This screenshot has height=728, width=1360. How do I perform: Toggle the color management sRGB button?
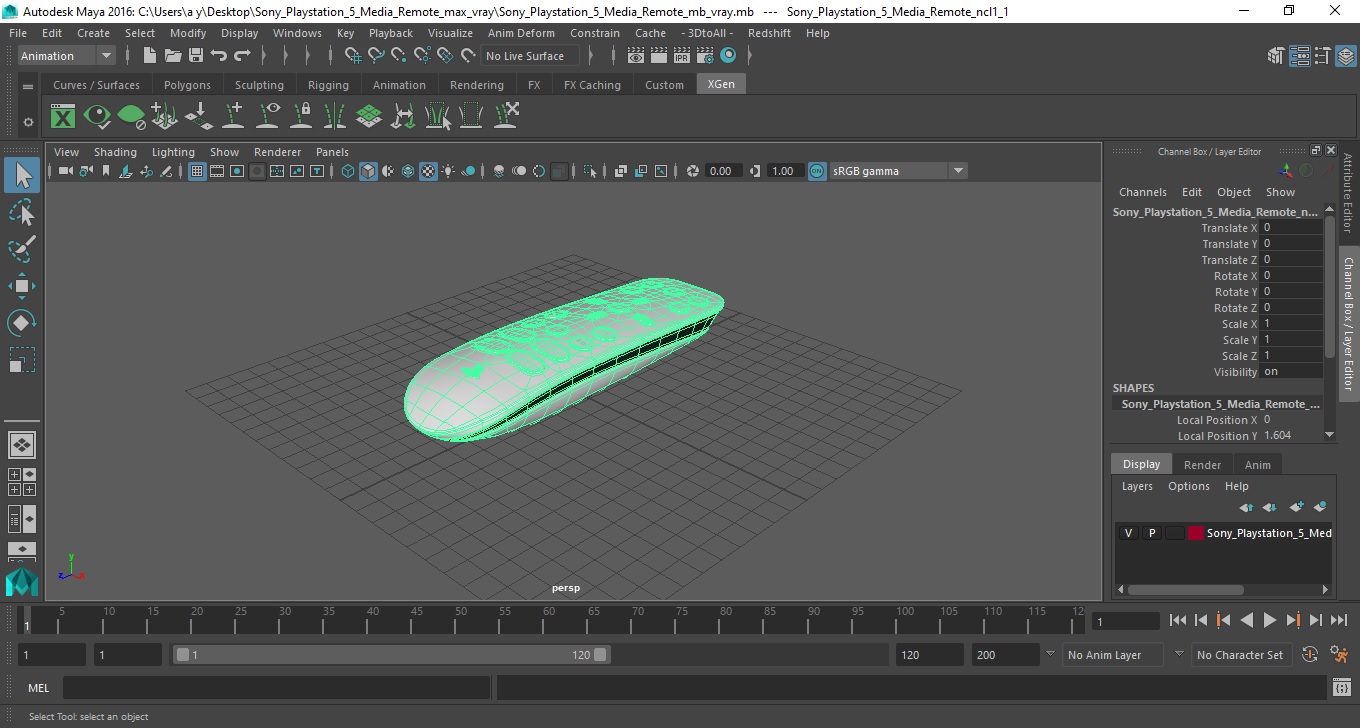pos(817,171)
